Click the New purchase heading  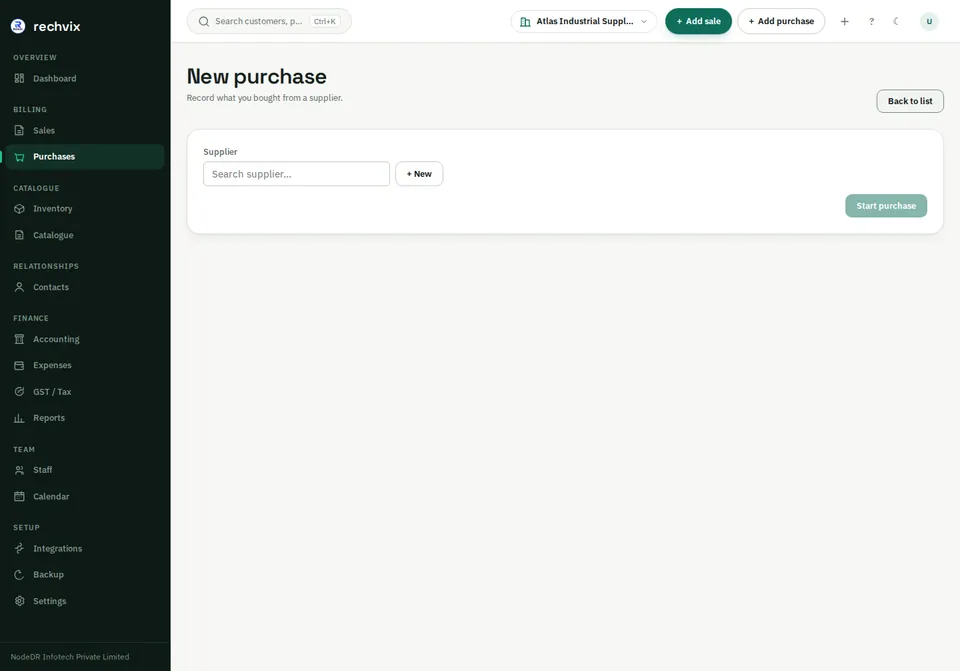tap(257, 77)
